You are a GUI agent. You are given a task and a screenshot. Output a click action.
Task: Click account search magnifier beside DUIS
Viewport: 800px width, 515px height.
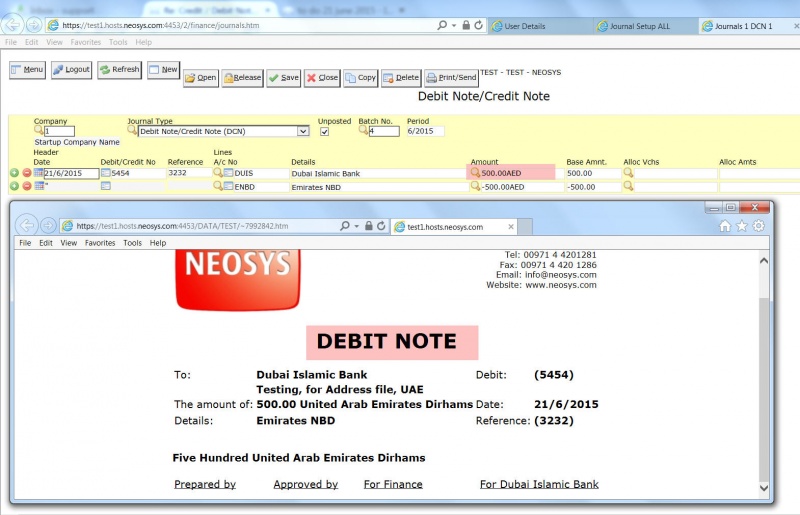[218, 173]
